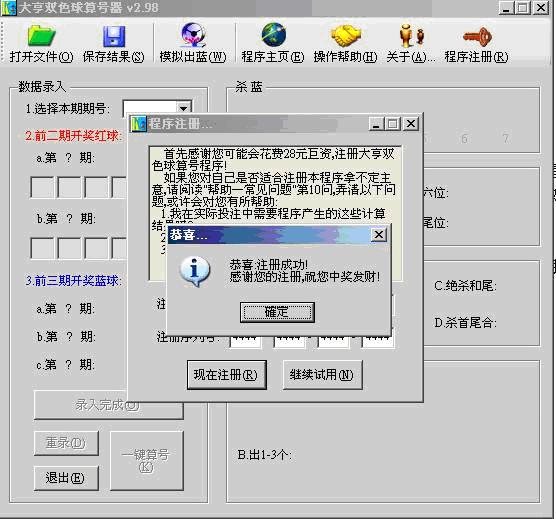Click first red ball box under b.第?期
This screenshot has height=519, width=556.
pos(43,248)
